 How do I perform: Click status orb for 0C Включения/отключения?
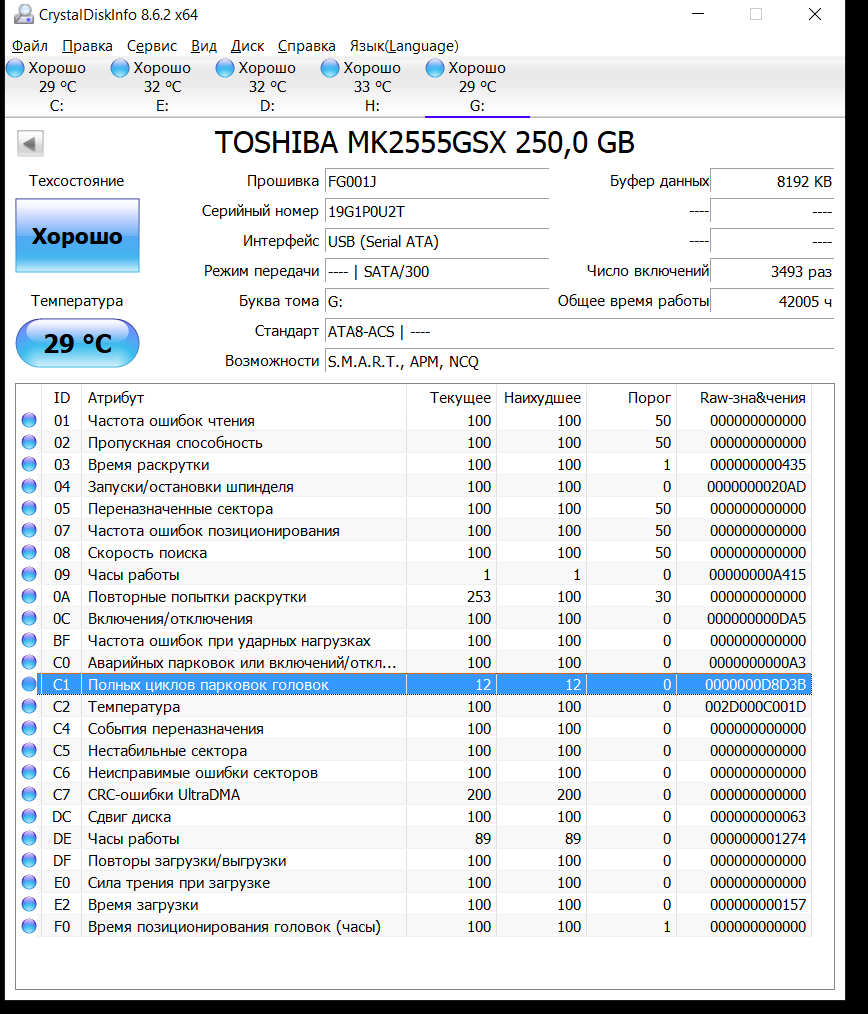[x=29, y=618]
